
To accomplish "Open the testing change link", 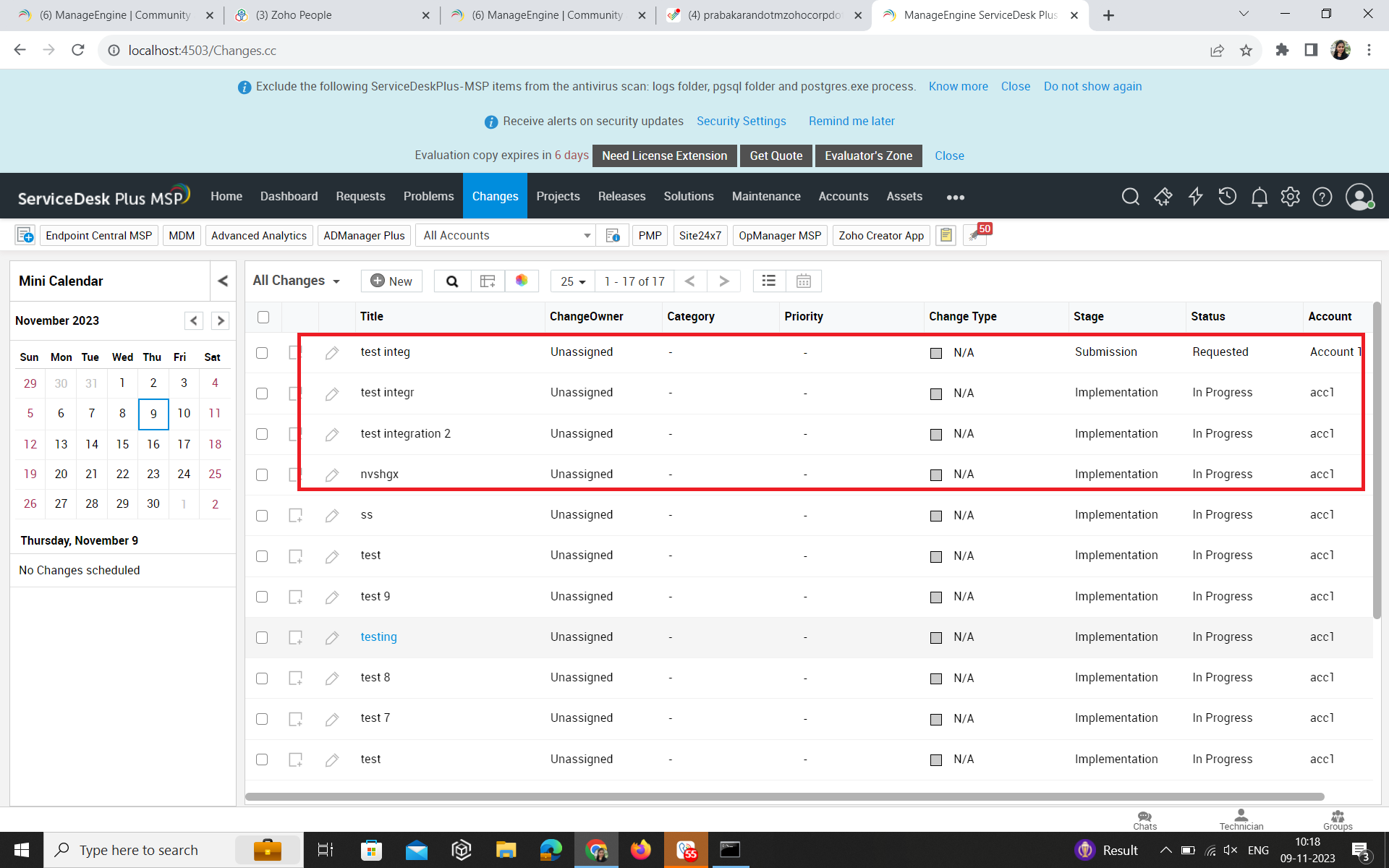I will point(378,637).
